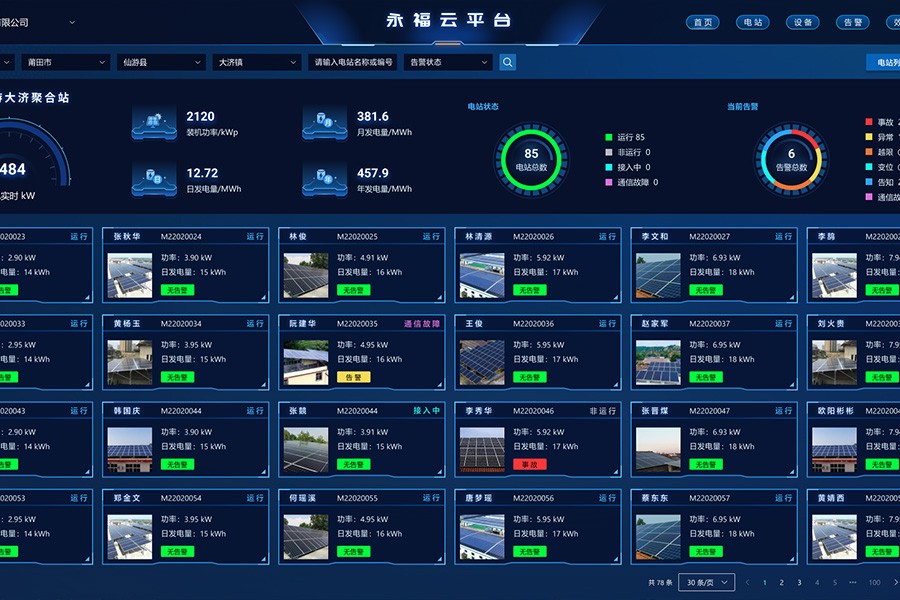This screenshot has width=900, height=600.
Task: Open the 设备 navigation tab
Action: (803, 22)
